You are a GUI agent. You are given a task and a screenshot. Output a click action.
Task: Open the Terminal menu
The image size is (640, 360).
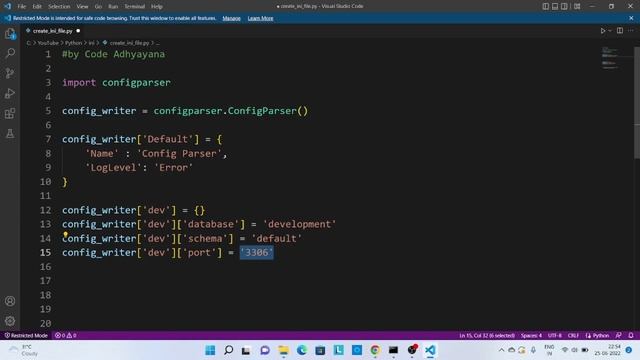pos(135,7)
